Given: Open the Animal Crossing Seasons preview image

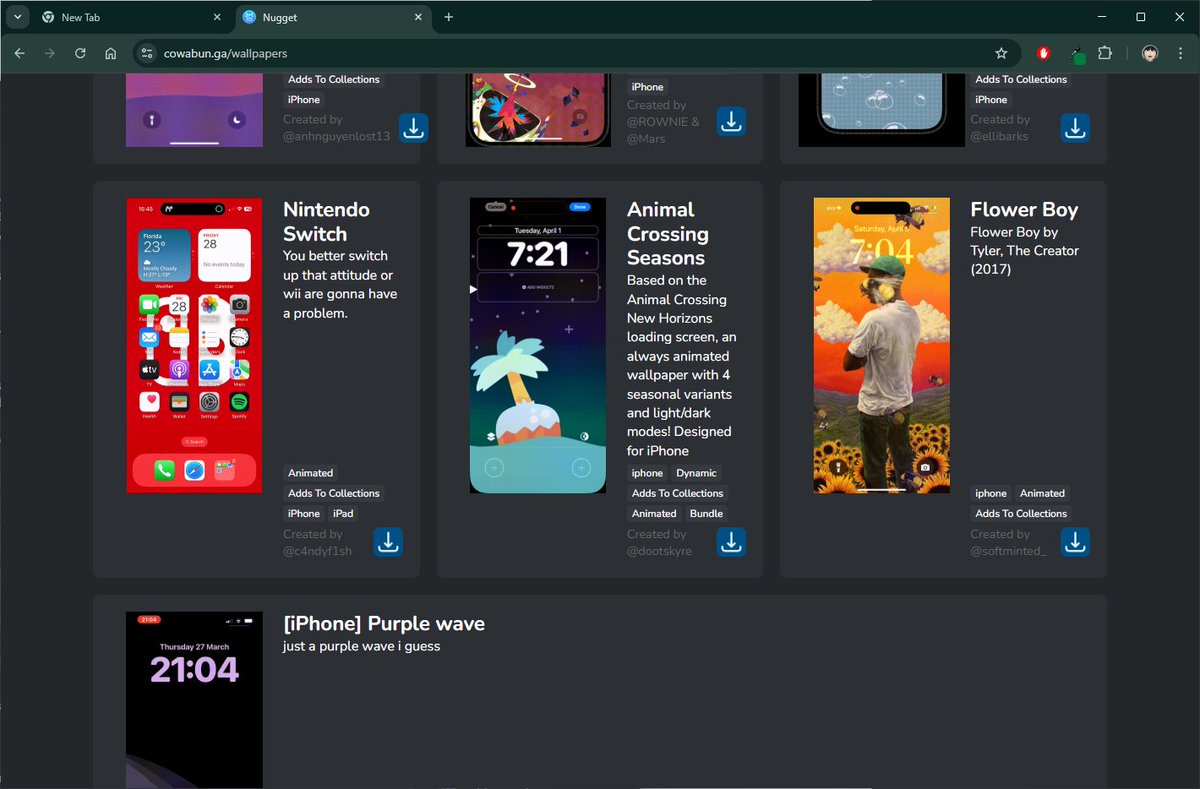Looking at the screenshot, I should 538,345.
